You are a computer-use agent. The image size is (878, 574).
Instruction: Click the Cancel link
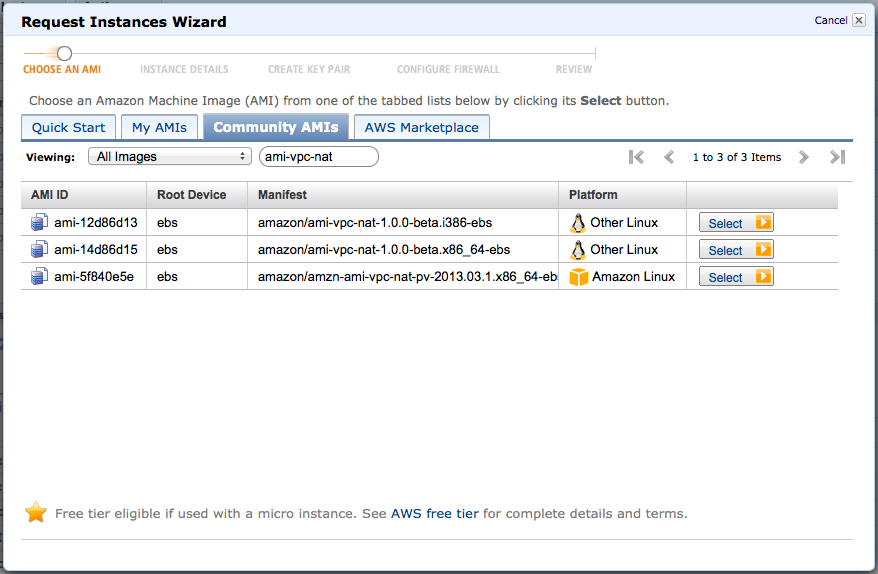[x=830, y=20]
